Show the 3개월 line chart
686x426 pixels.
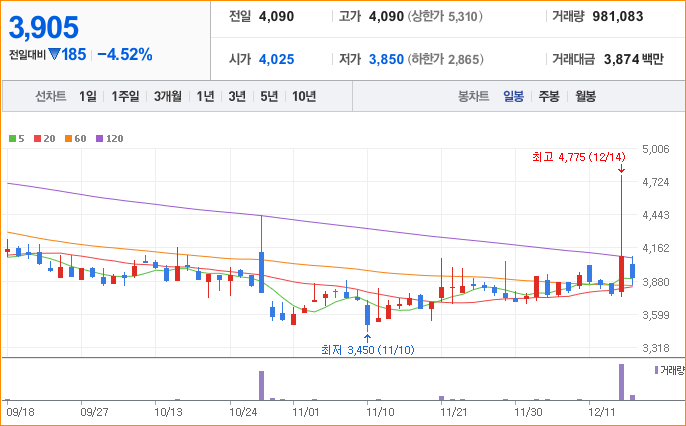coord(168,96)
